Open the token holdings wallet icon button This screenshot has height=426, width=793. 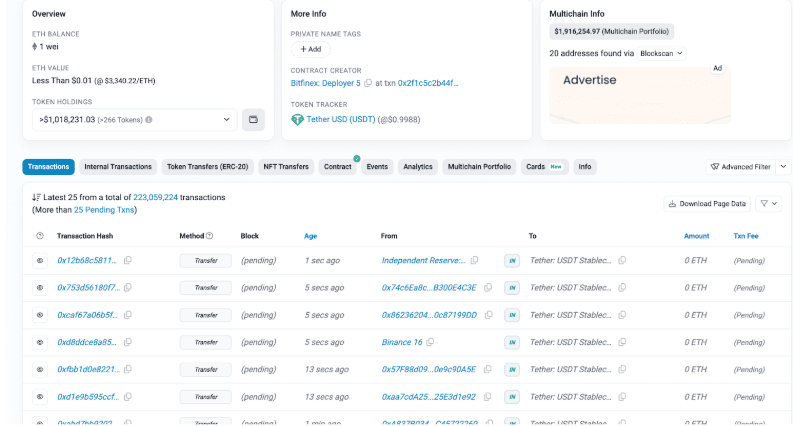[x=253, y=120]
